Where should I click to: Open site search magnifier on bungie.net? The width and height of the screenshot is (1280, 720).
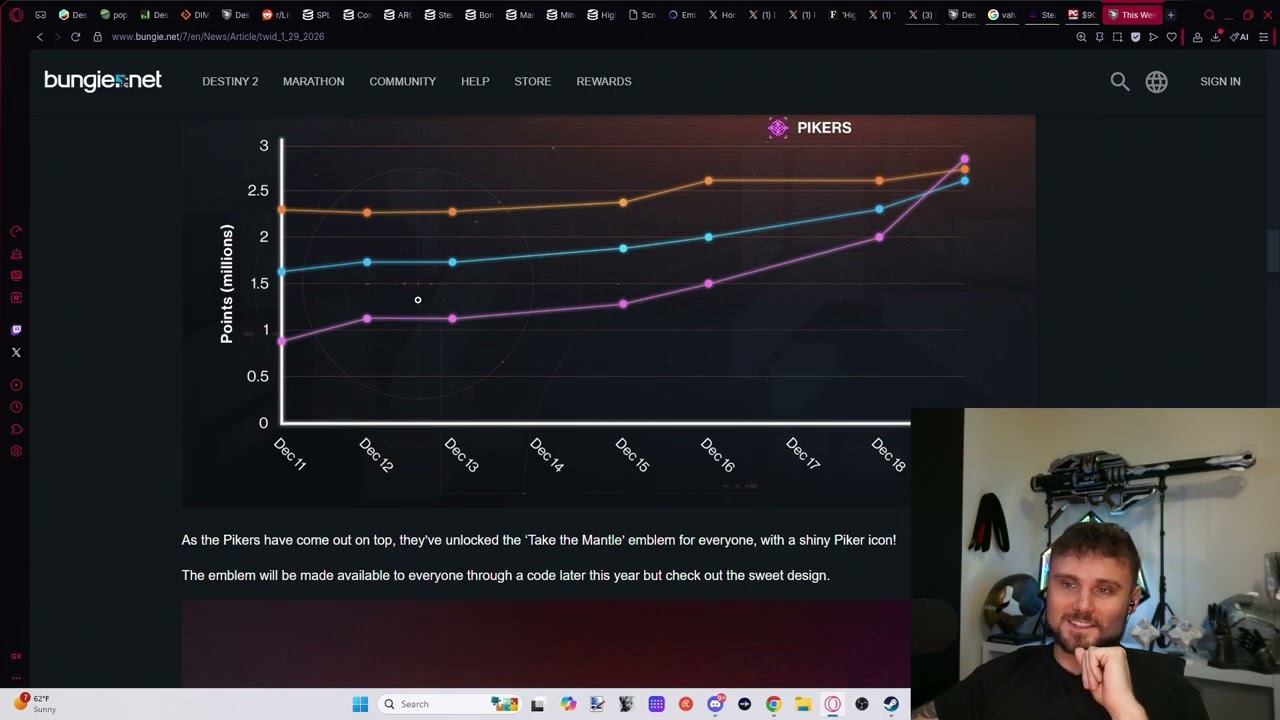tap(1120, 82)
